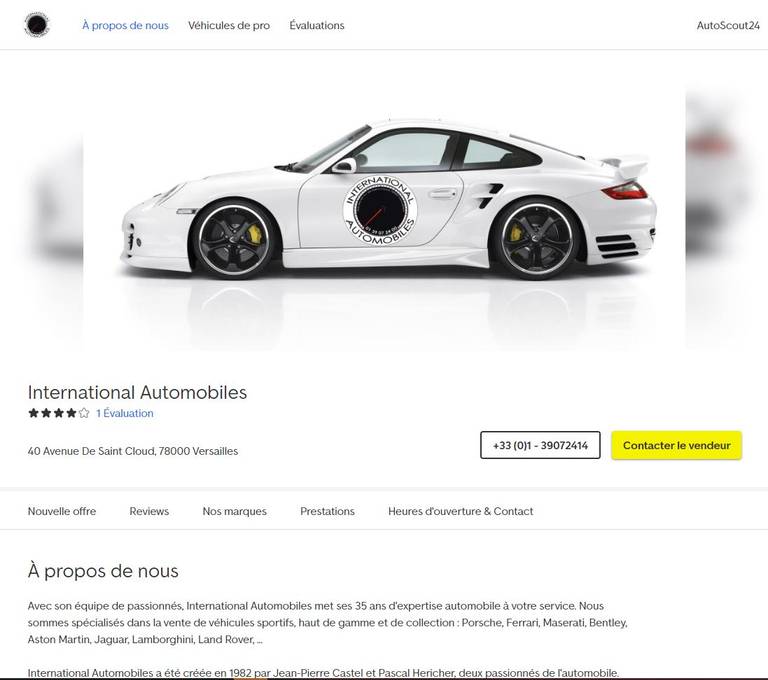
Task: Click Contacter le vendeur button
Action: click(x=676, y=445)
